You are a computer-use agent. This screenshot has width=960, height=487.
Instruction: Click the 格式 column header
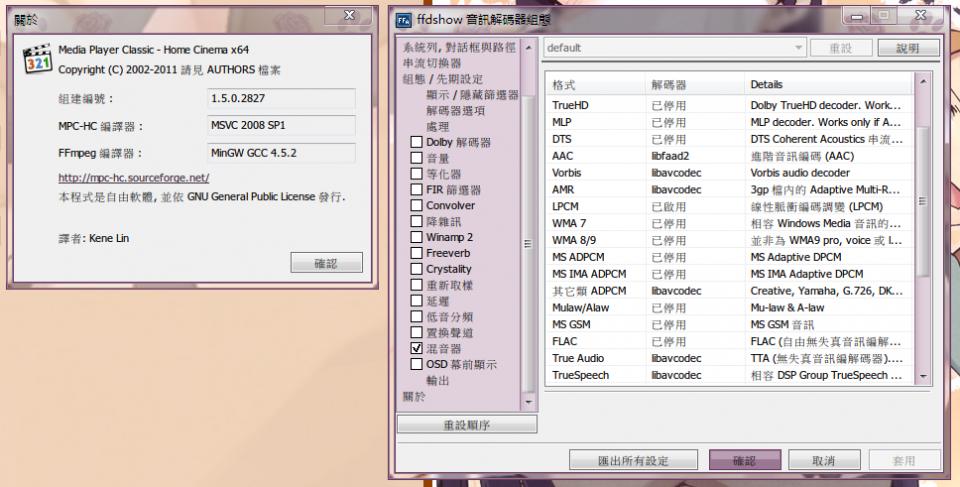click(596, 85)
